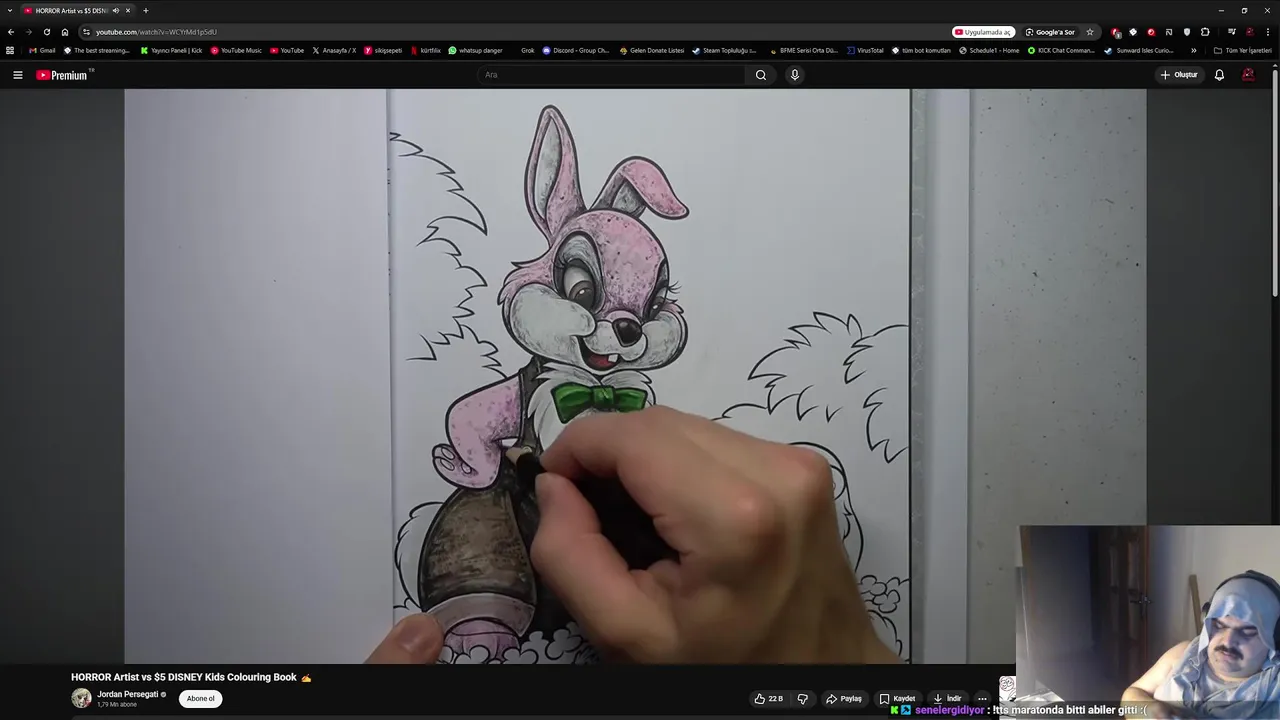
Task: Open the YouTube Music bookmark
Action: (236, 50)
